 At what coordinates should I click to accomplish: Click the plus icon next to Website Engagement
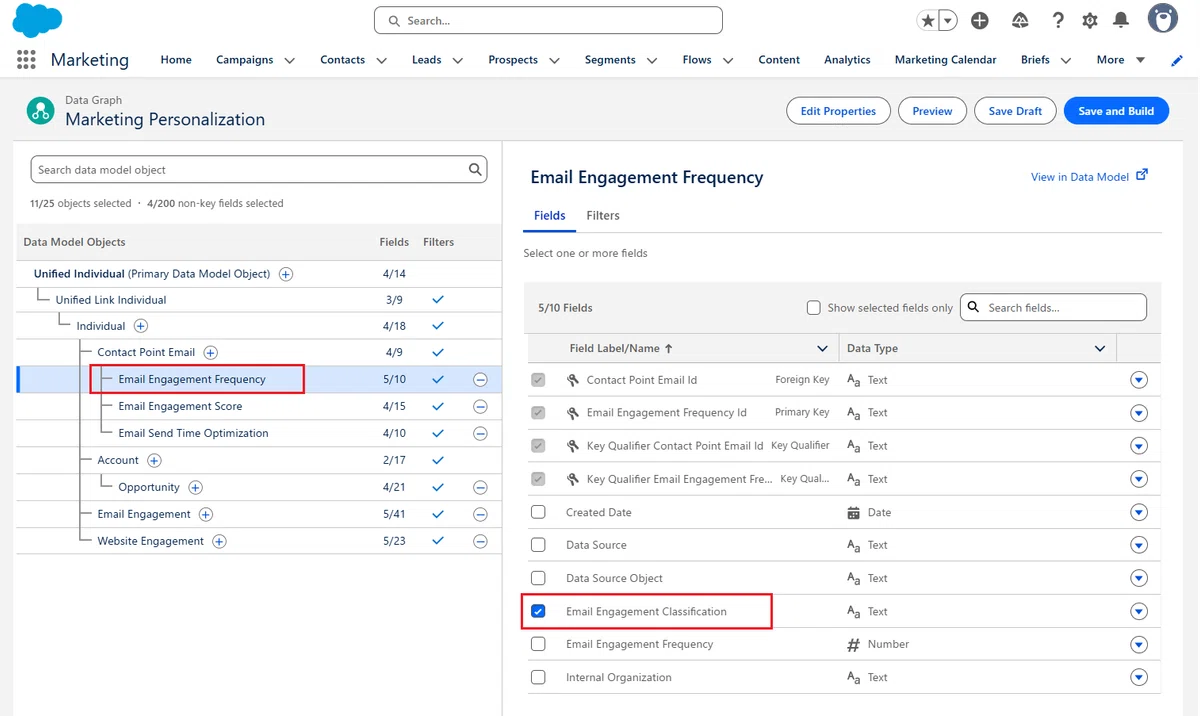(x=219, y=542)
